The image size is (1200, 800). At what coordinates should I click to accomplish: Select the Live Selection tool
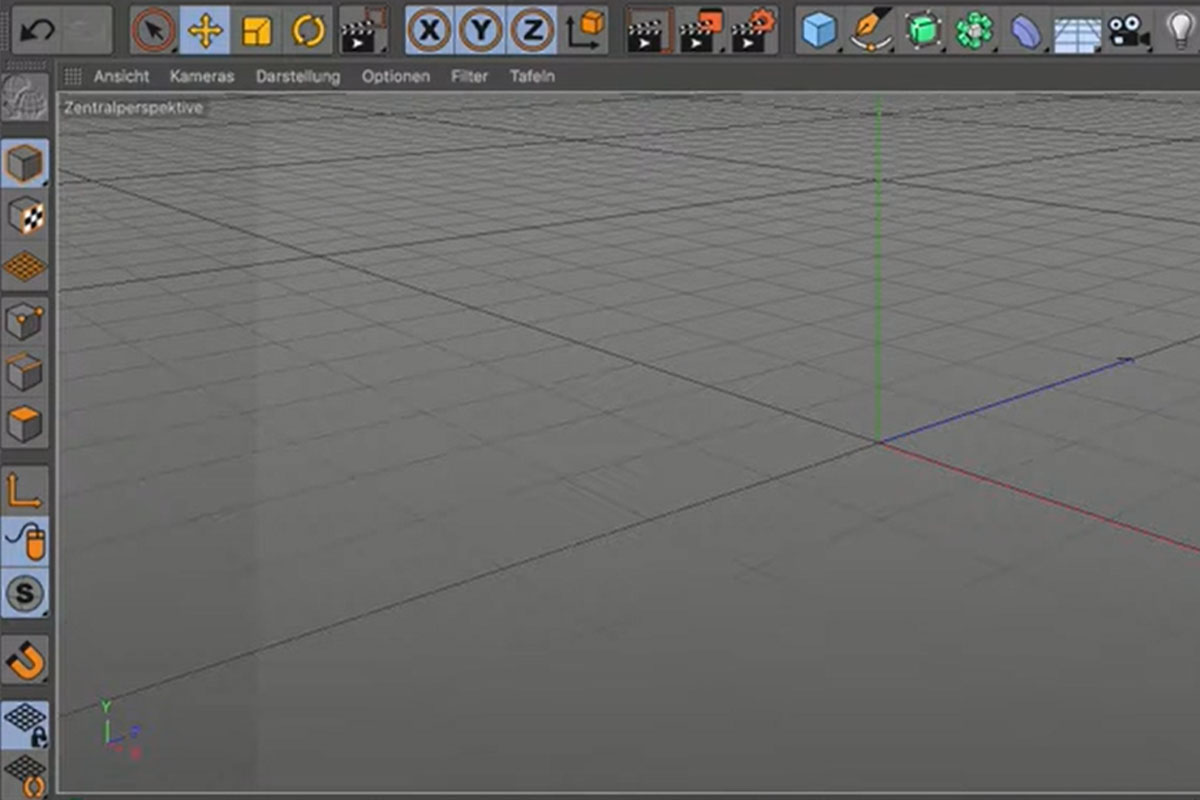pyautogui.click(x=154, y=31)
